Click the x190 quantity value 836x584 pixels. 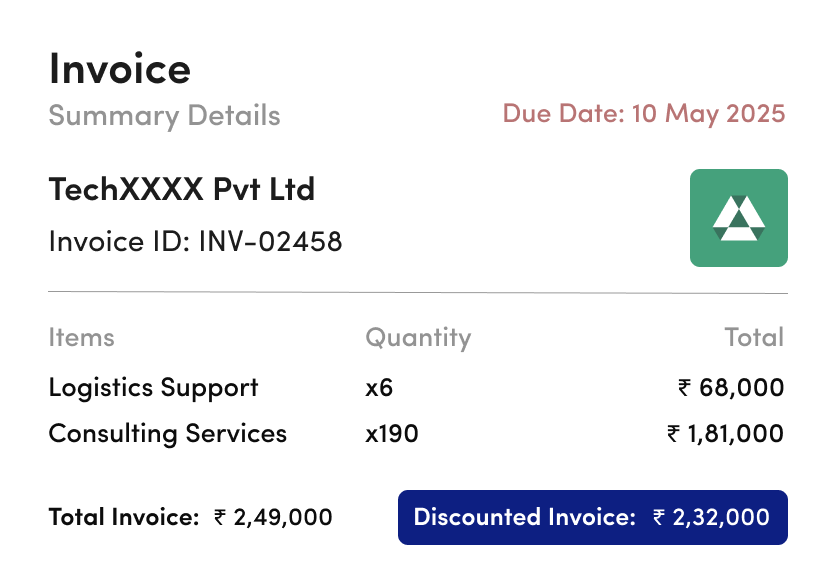[x=392, y=434]
